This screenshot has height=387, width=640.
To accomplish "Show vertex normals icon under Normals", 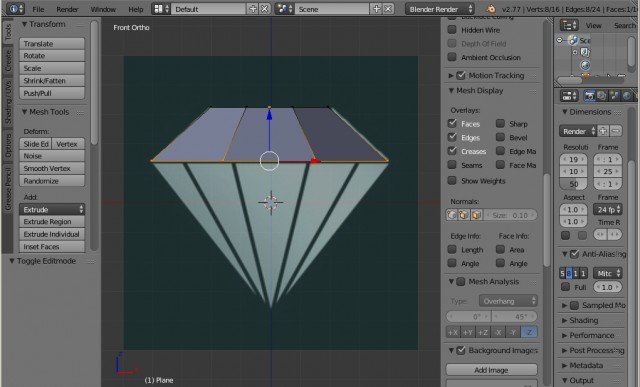I will 452,215.
